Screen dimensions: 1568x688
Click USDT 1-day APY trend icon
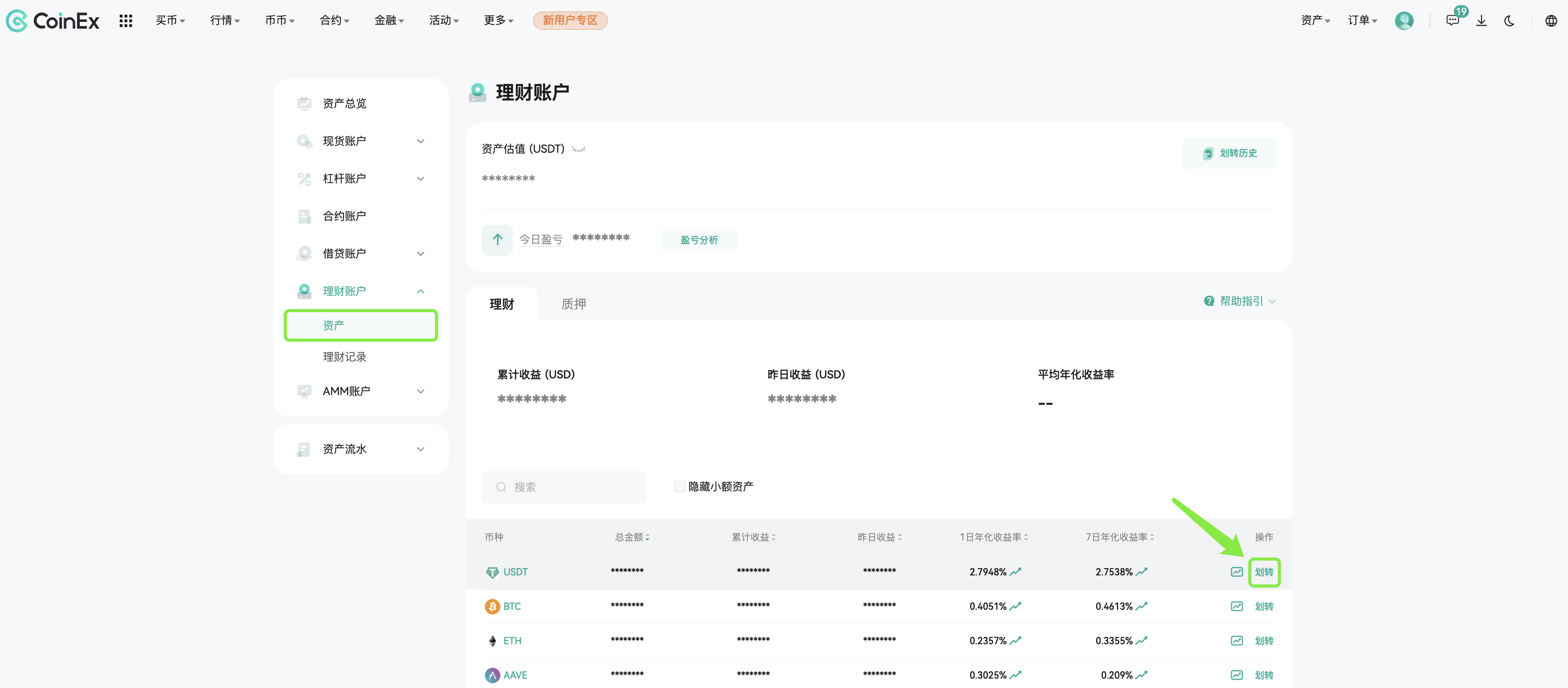point(1015,572)
